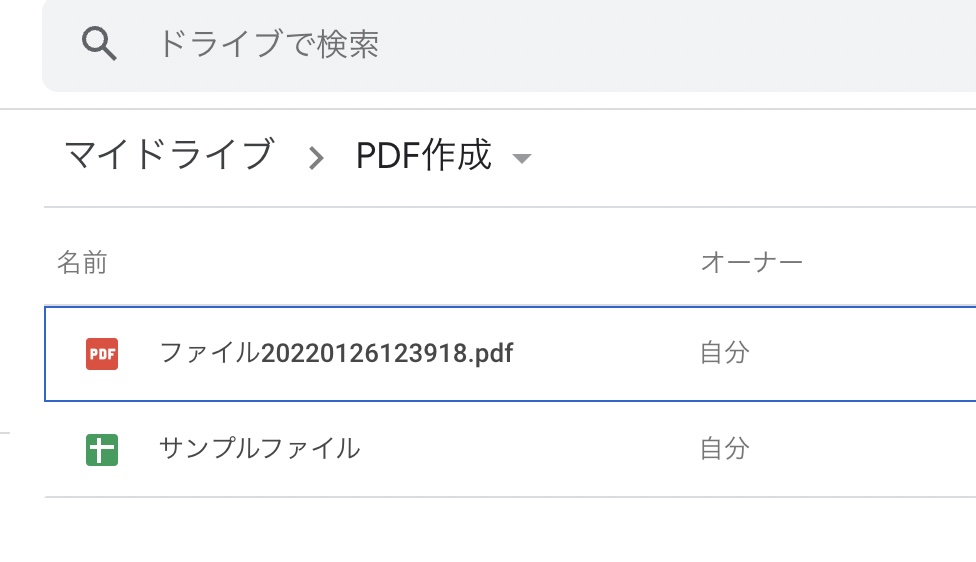Click 自分 owner in the PDF row
This screenshot has height=562, width=976.
pos(724,353)
